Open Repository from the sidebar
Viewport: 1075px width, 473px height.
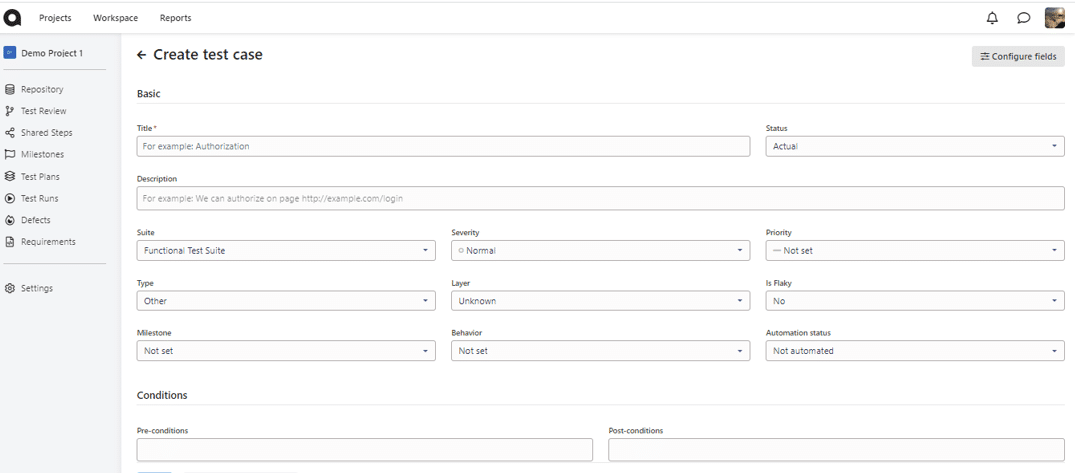point(41,89)
